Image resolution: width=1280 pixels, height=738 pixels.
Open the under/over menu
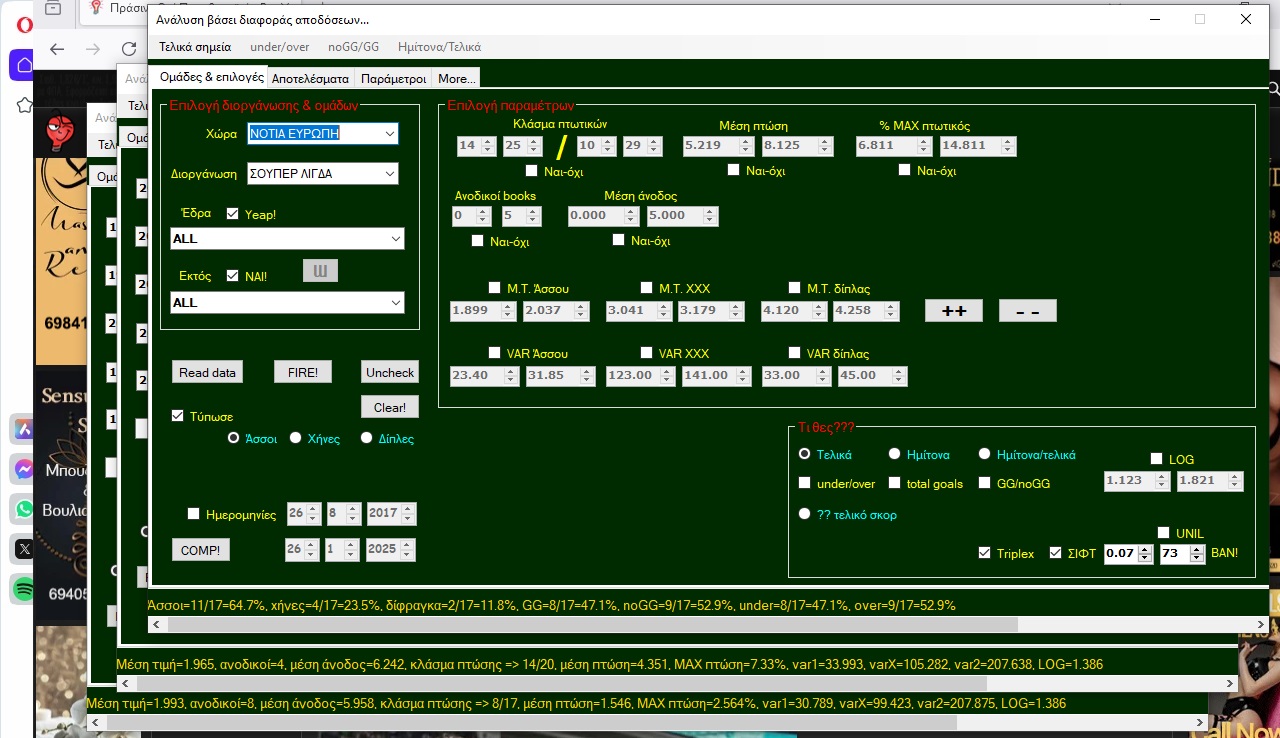[279, 47]
